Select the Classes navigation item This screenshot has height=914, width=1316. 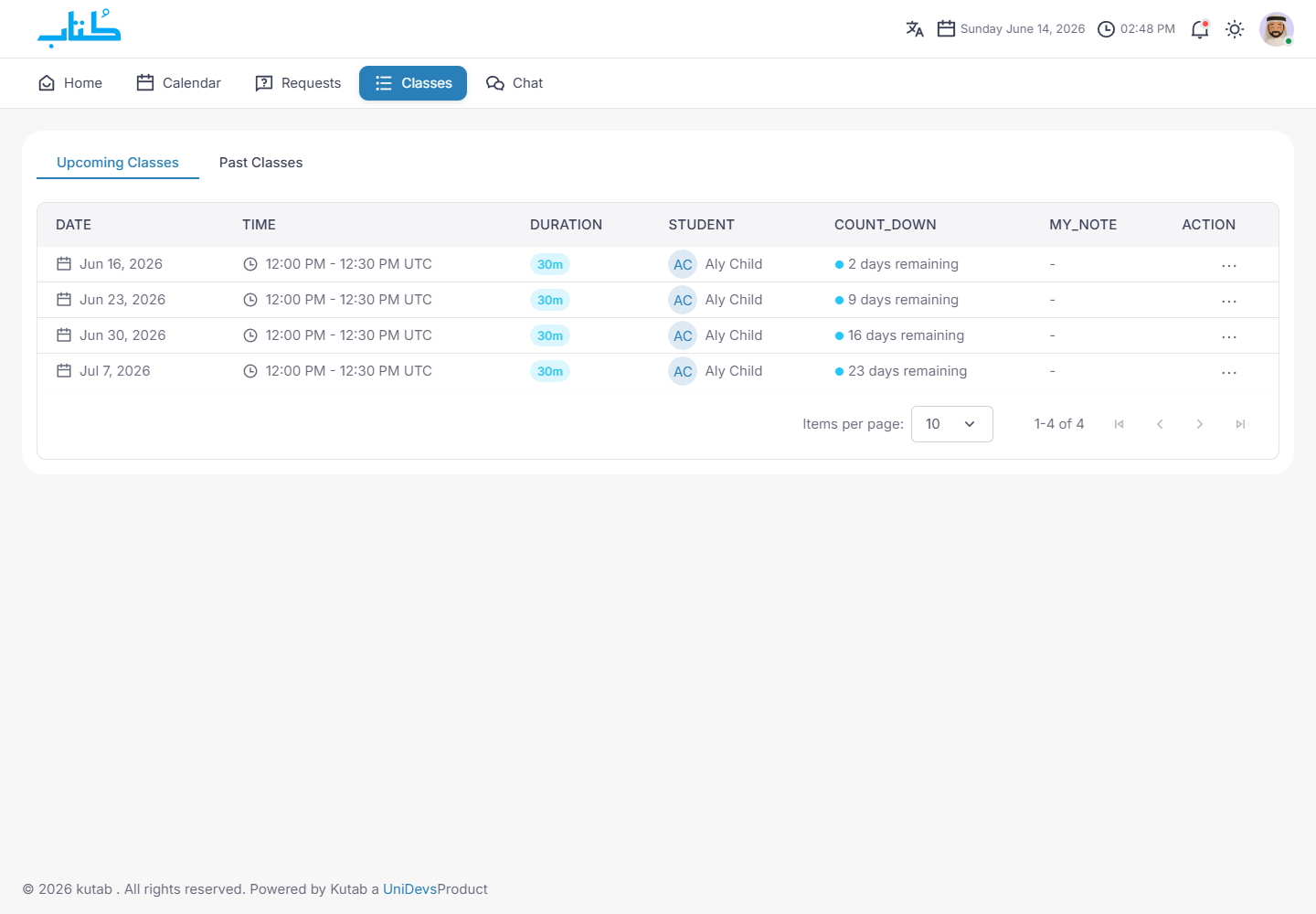click(x=413, y=83)
